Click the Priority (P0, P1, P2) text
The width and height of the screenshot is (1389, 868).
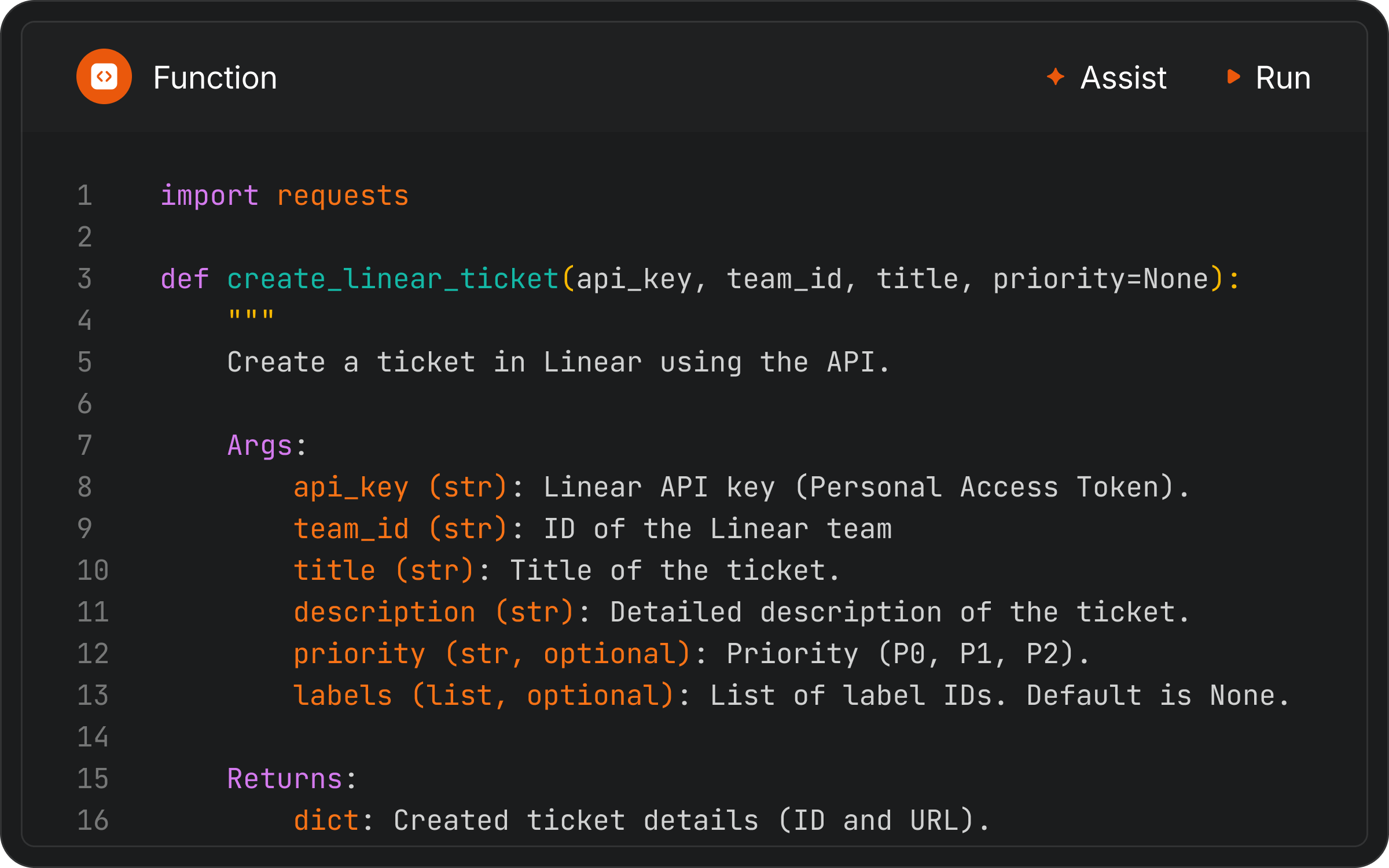(906, 654)
